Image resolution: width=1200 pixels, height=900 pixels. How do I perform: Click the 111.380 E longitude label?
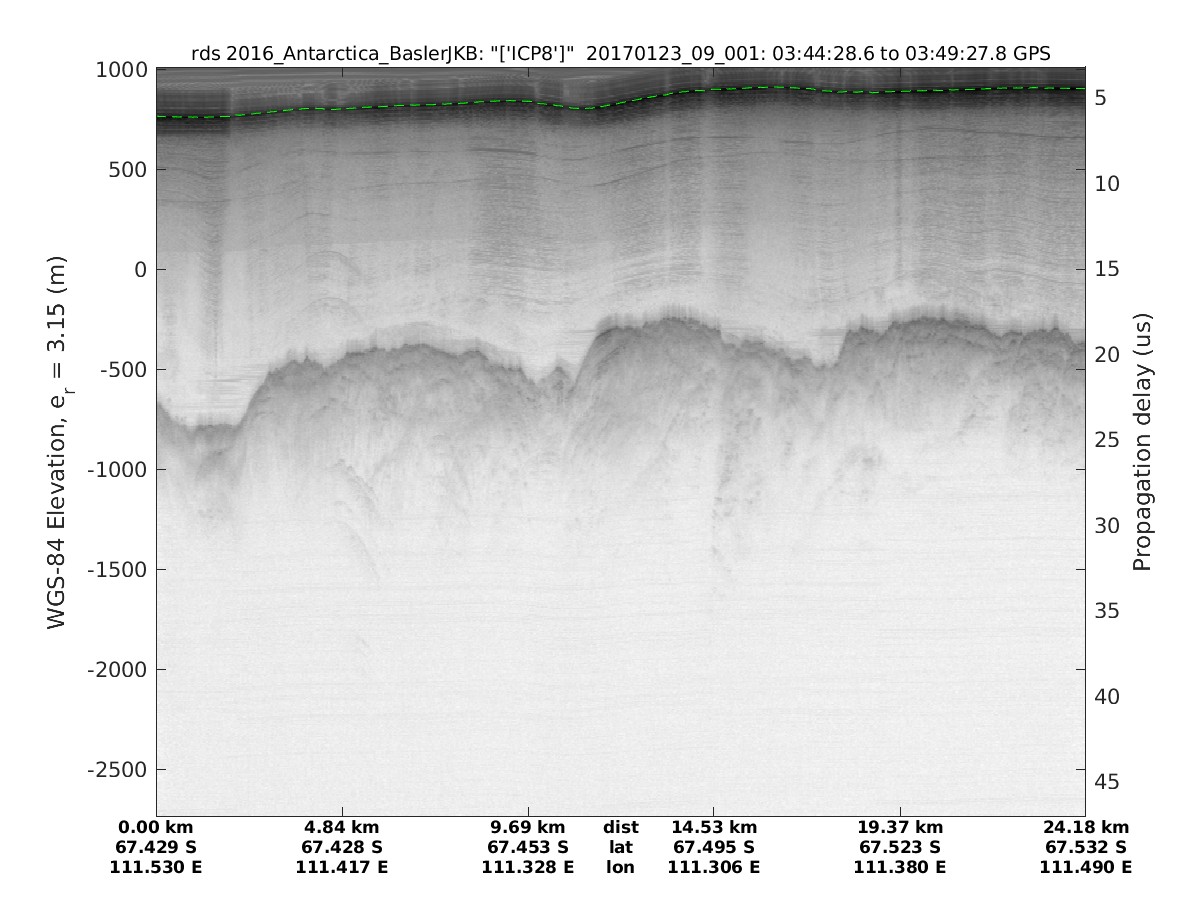tap(900, 867)
